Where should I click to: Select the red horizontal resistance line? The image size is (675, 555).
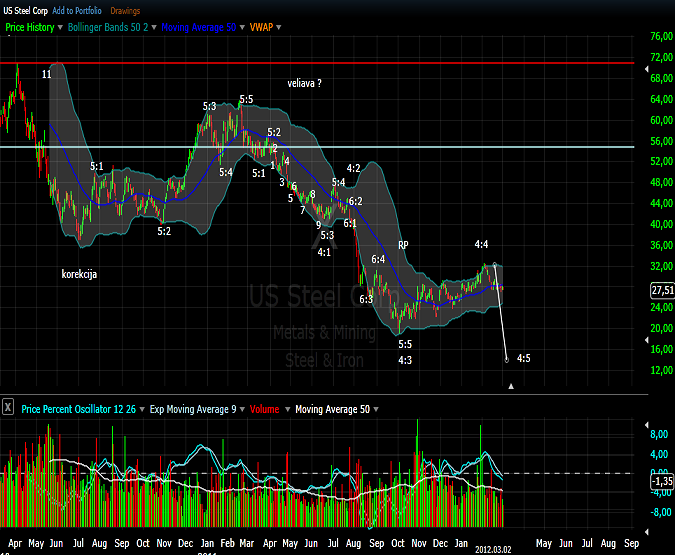(300, 62)
